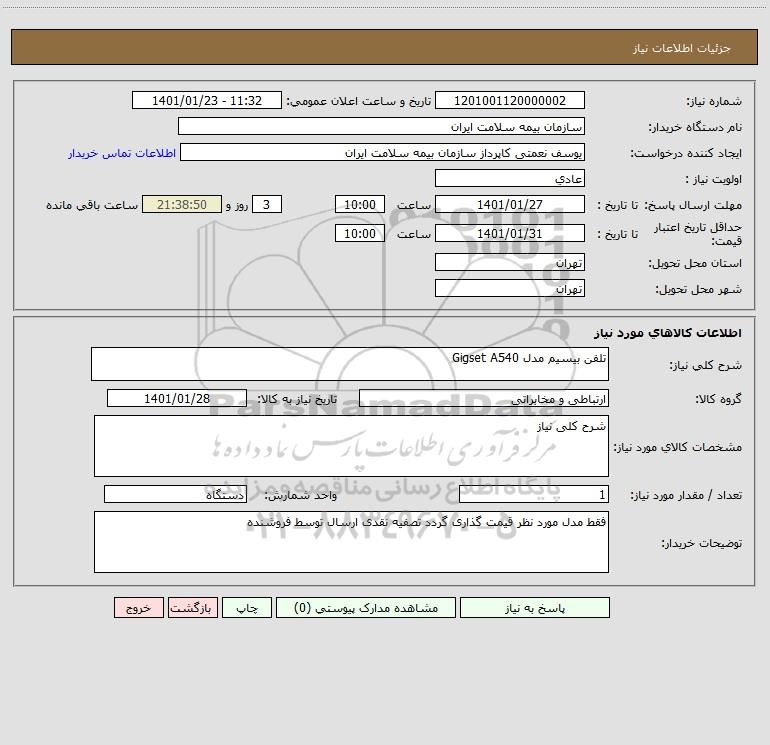This screenshot has width=770, height=745.
Task: Click price validity date 1401/01/31
Action: [510, 233]
